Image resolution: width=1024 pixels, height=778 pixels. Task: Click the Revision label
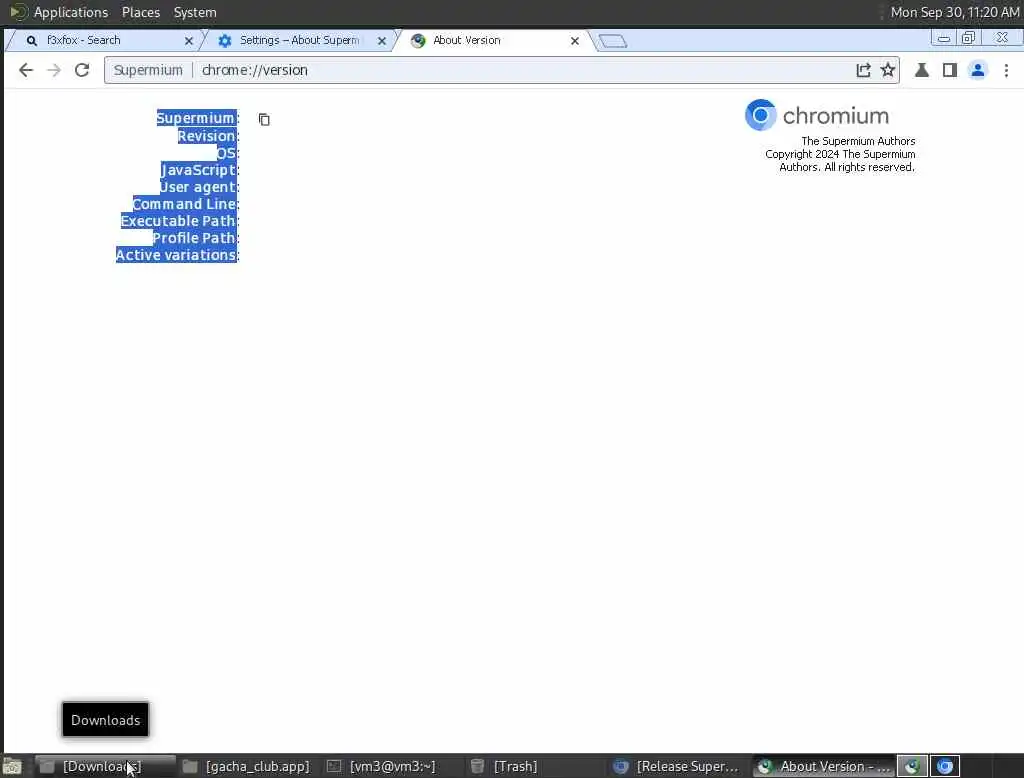pyautogui.click(x=208, y=136)
